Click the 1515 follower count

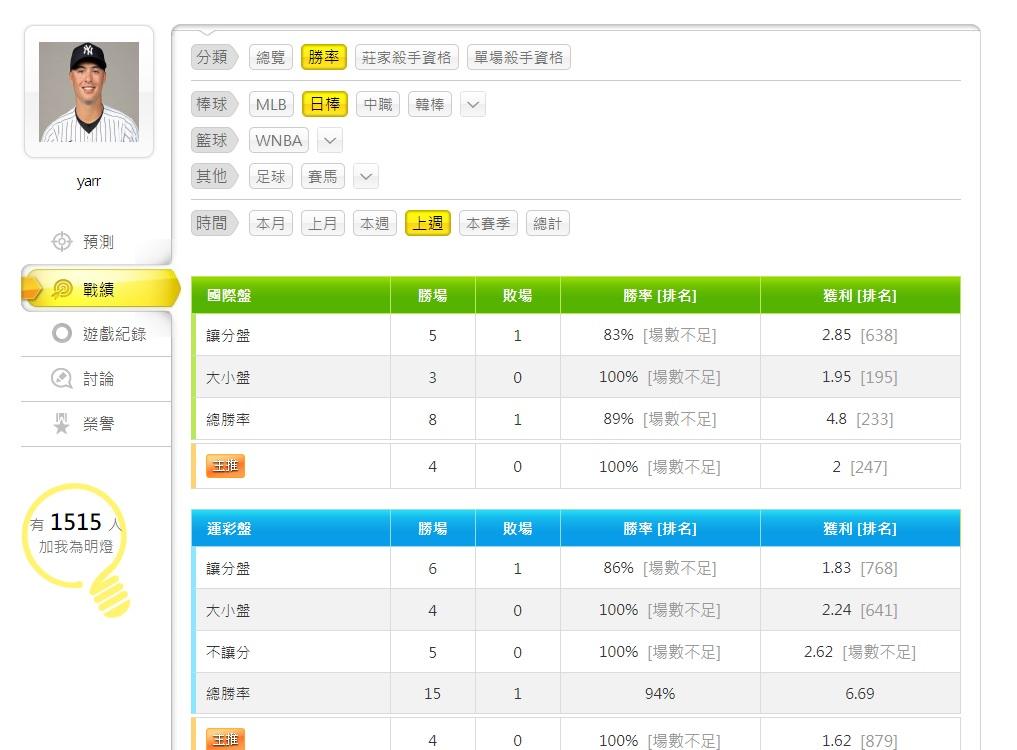tap(76, 522)
